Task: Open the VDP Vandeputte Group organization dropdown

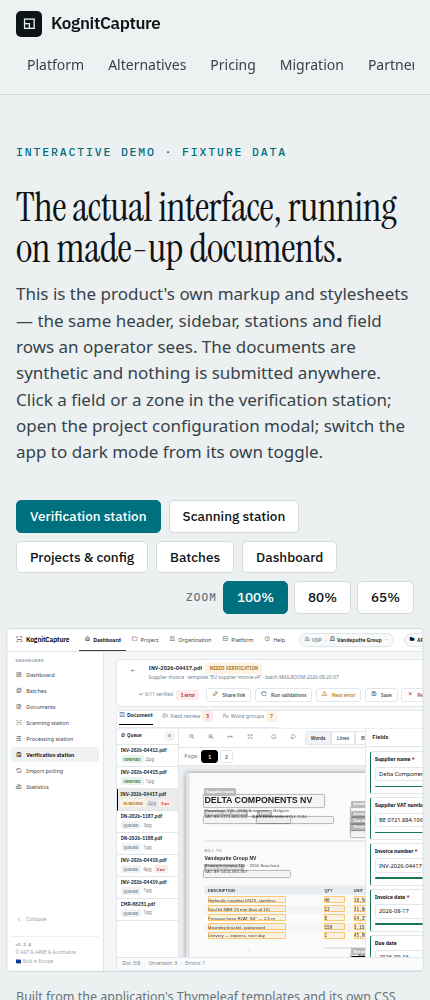Action: point(346,640)
